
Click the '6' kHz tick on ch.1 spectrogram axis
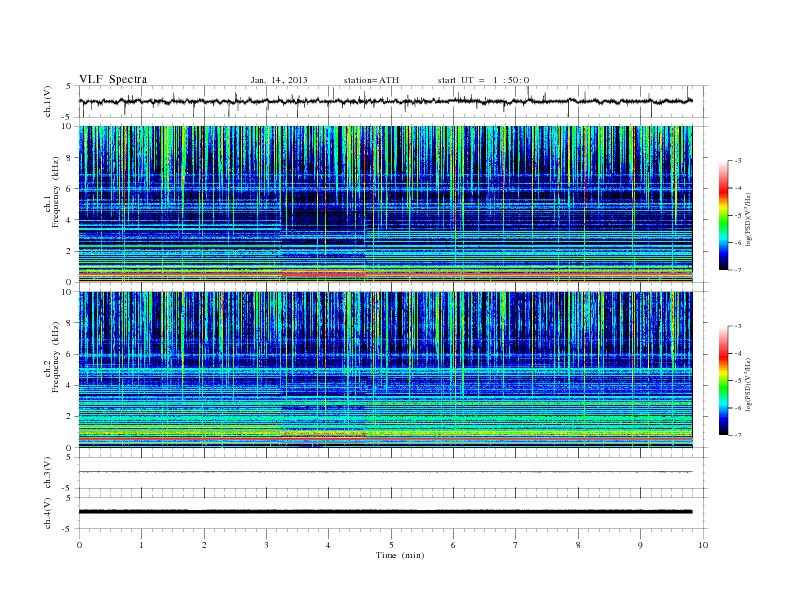69,189
